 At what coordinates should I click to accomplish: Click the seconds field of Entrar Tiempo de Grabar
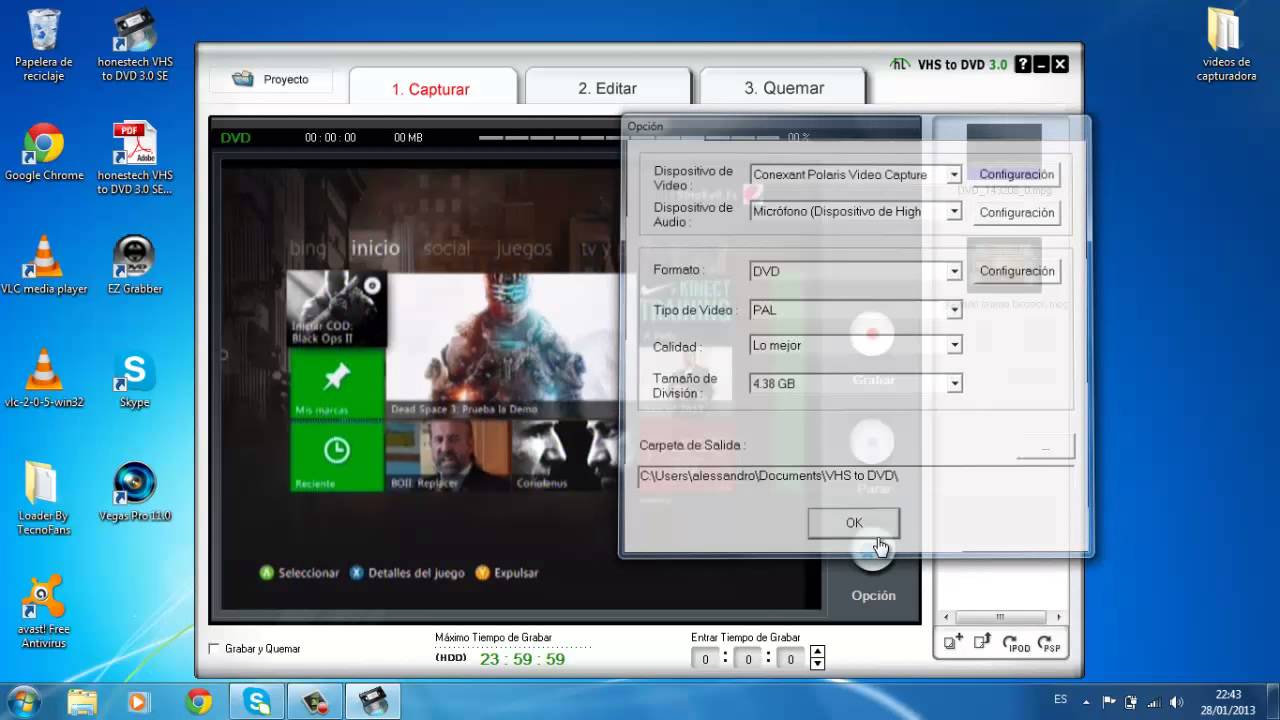[x=791, y=659]
